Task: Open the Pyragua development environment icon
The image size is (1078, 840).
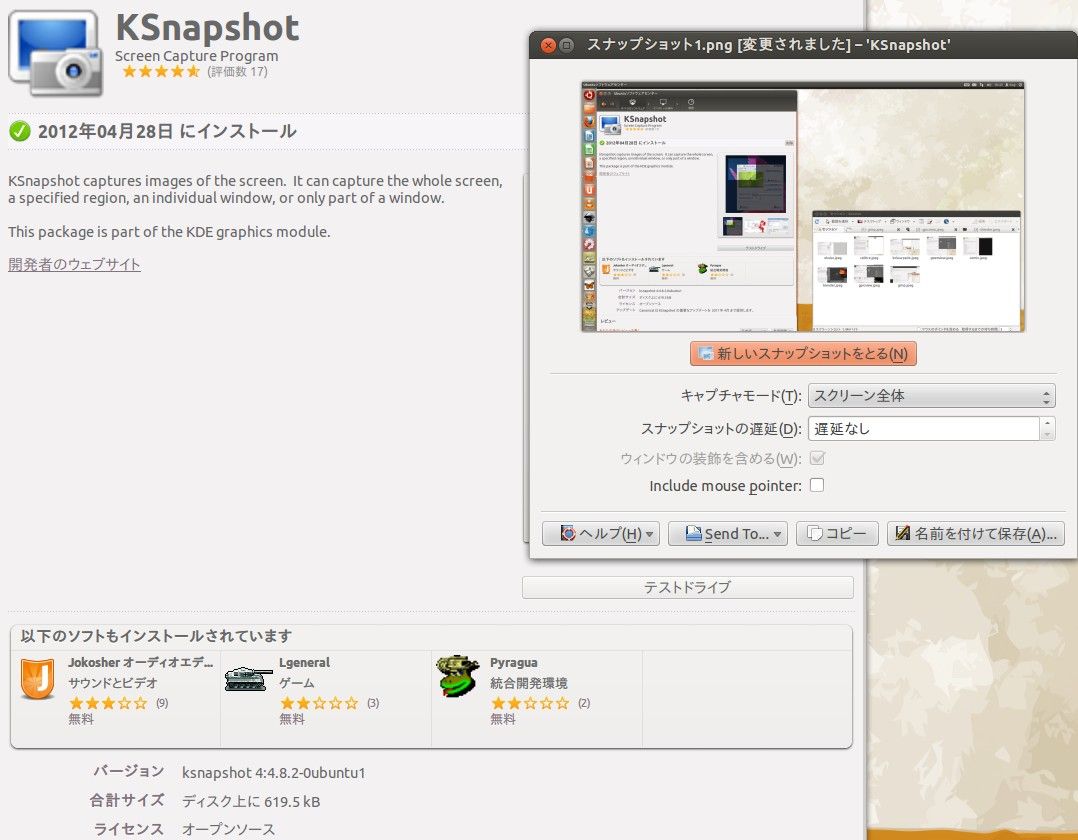Action: click(459, 676)
